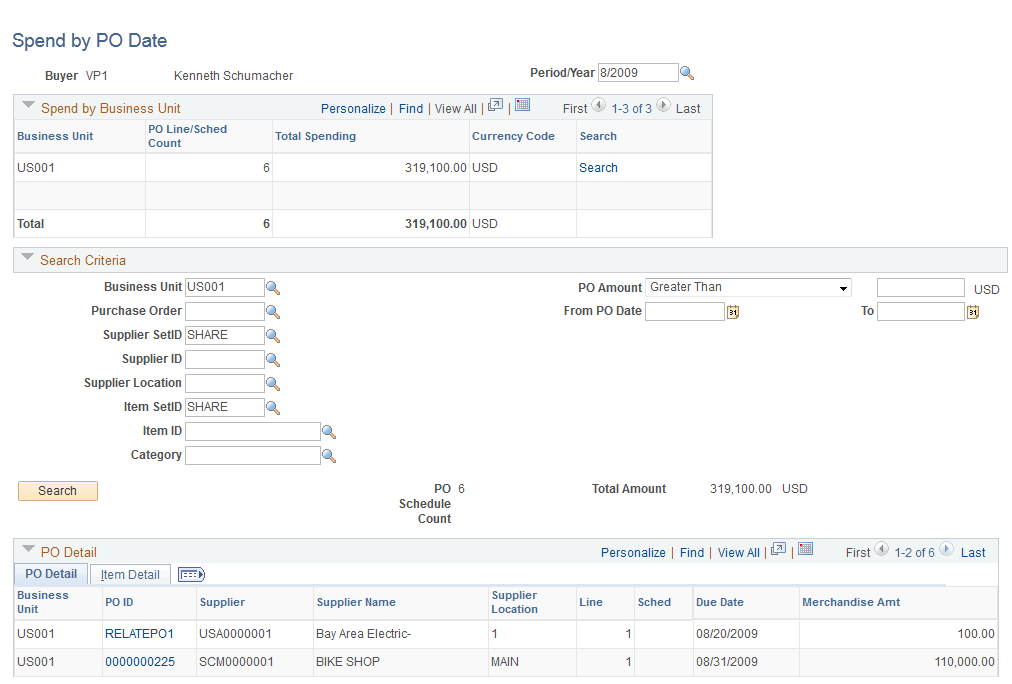Download Spend by Business Unit grid to Excel
Screen dimensions: 1012x684
tap(524, 107)
